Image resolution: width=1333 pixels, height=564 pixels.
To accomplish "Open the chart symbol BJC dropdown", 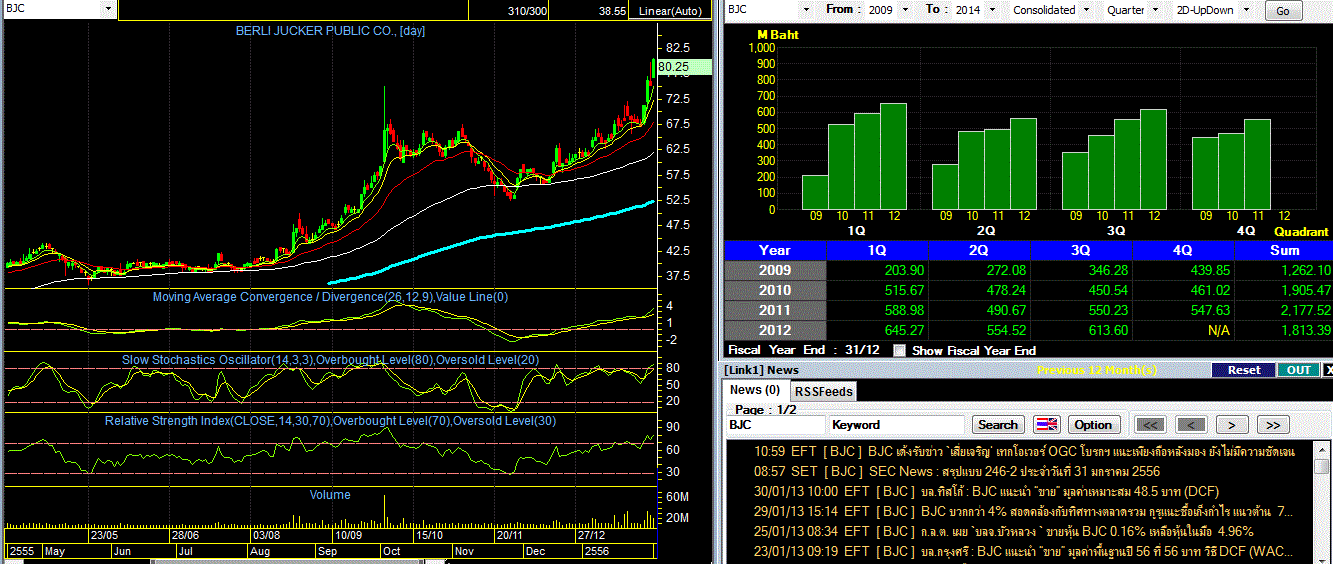I will tap(108, 9).
